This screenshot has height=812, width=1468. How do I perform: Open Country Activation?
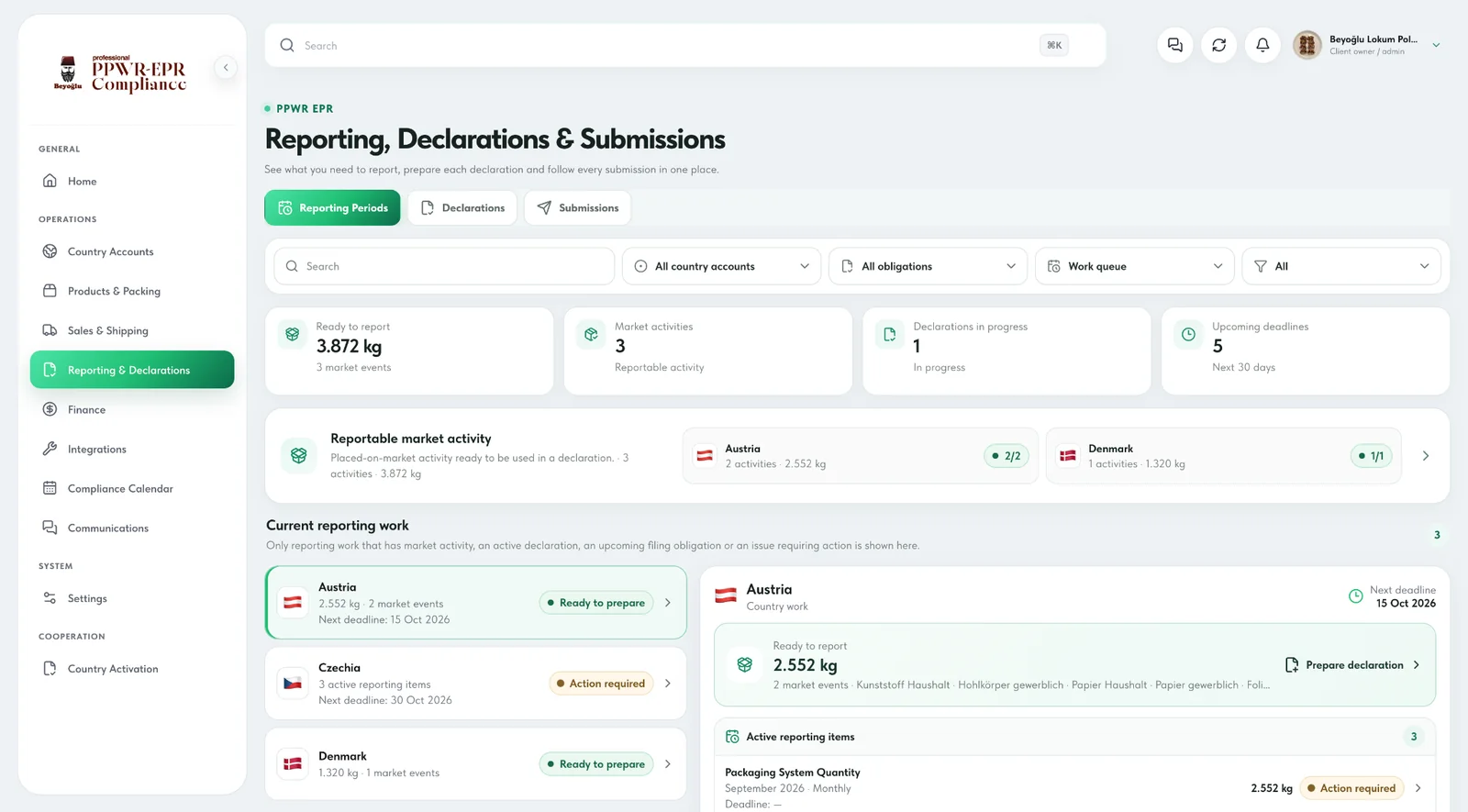pos(132,669)
